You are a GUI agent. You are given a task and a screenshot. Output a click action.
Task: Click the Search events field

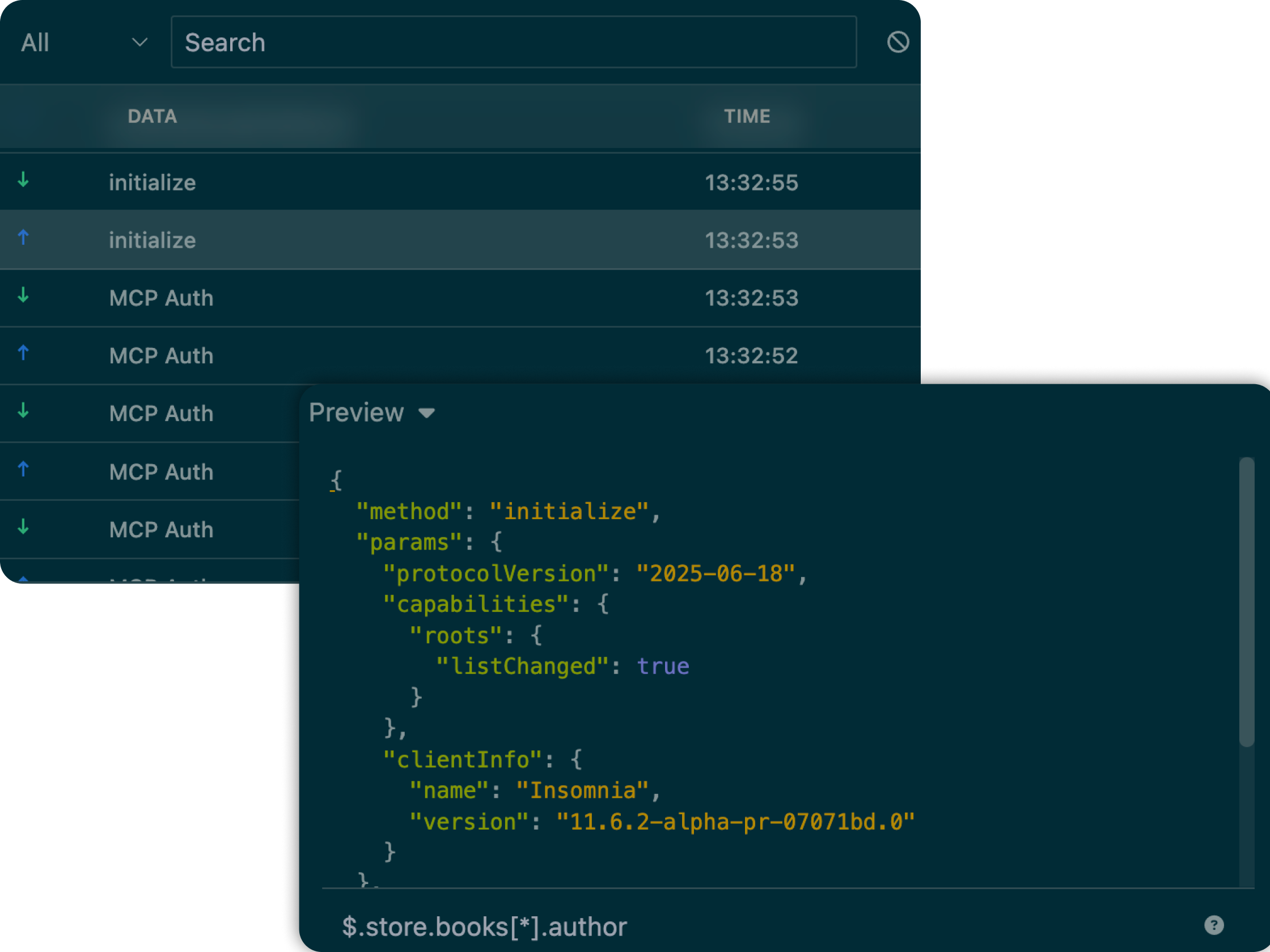pos(513,42)
